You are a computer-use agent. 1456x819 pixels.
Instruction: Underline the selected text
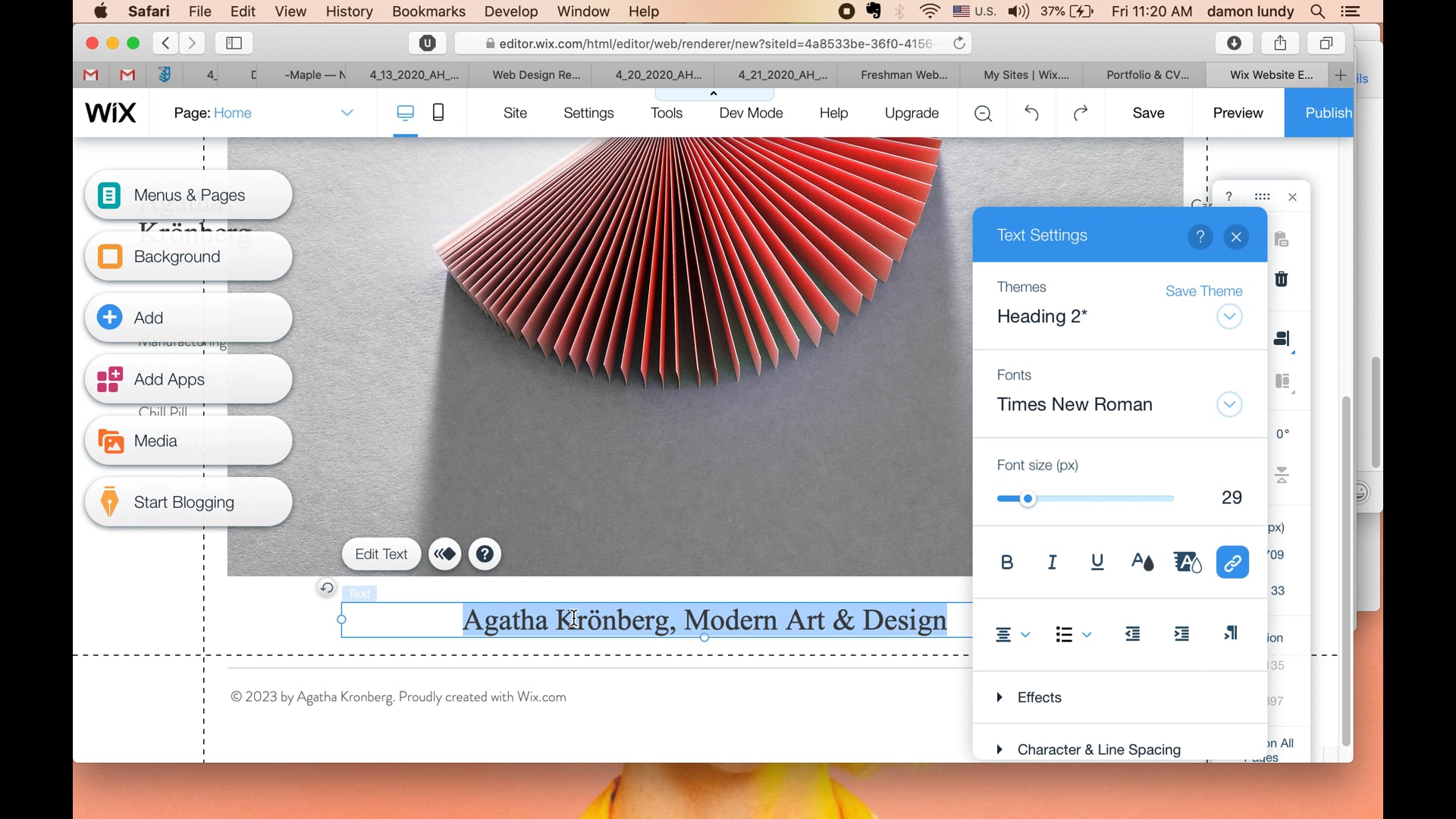pyautogui.click(x=1097, y=562)
